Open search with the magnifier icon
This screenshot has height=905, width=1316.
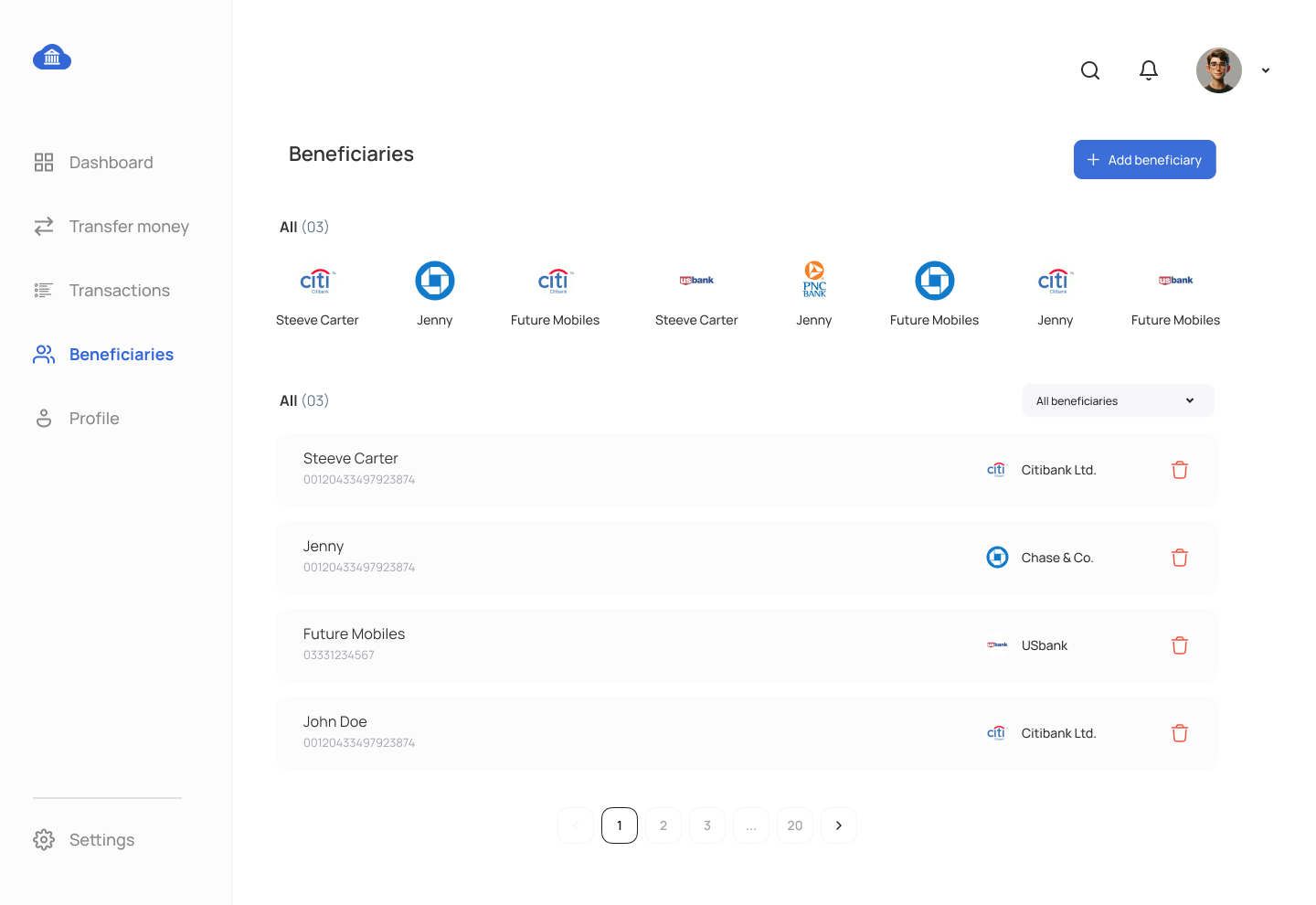point(1090,70)
